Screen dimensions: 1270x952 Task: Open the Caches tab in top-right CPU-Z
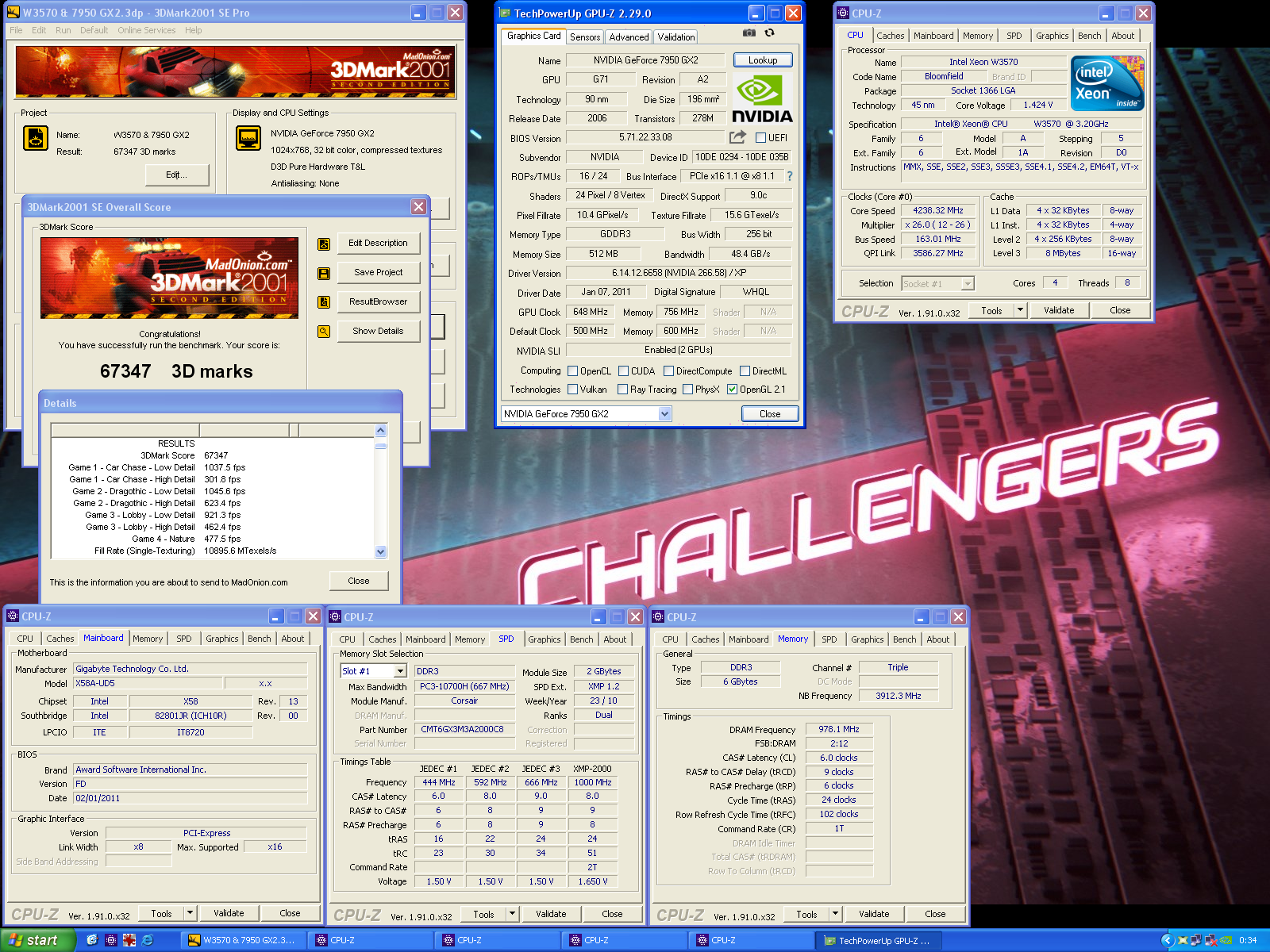coord(891,36)
